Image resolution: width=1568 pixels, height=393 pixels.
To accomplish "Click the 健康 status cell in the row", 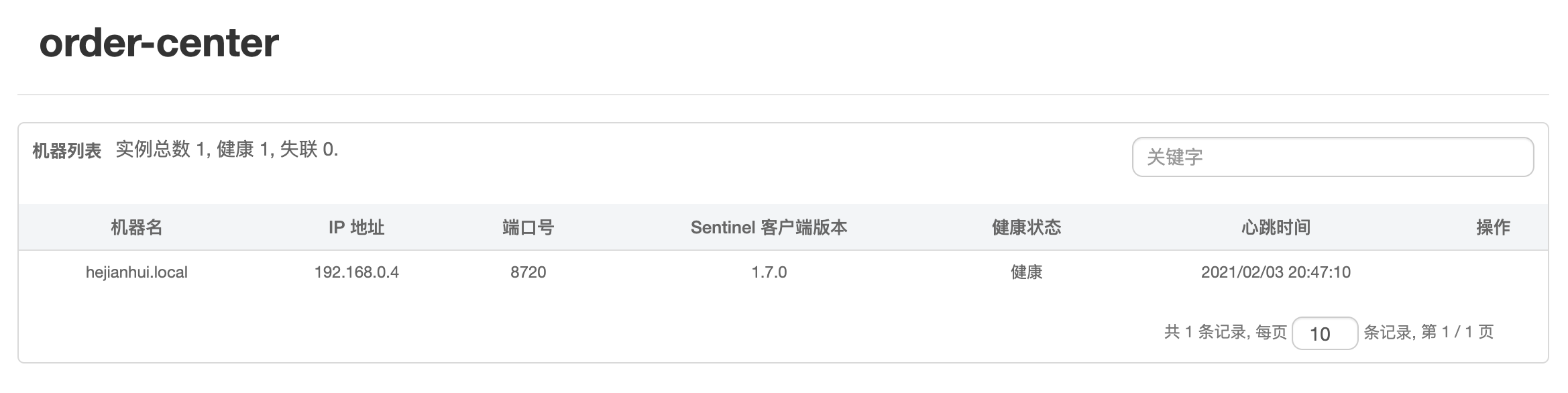I will 1026,272.
